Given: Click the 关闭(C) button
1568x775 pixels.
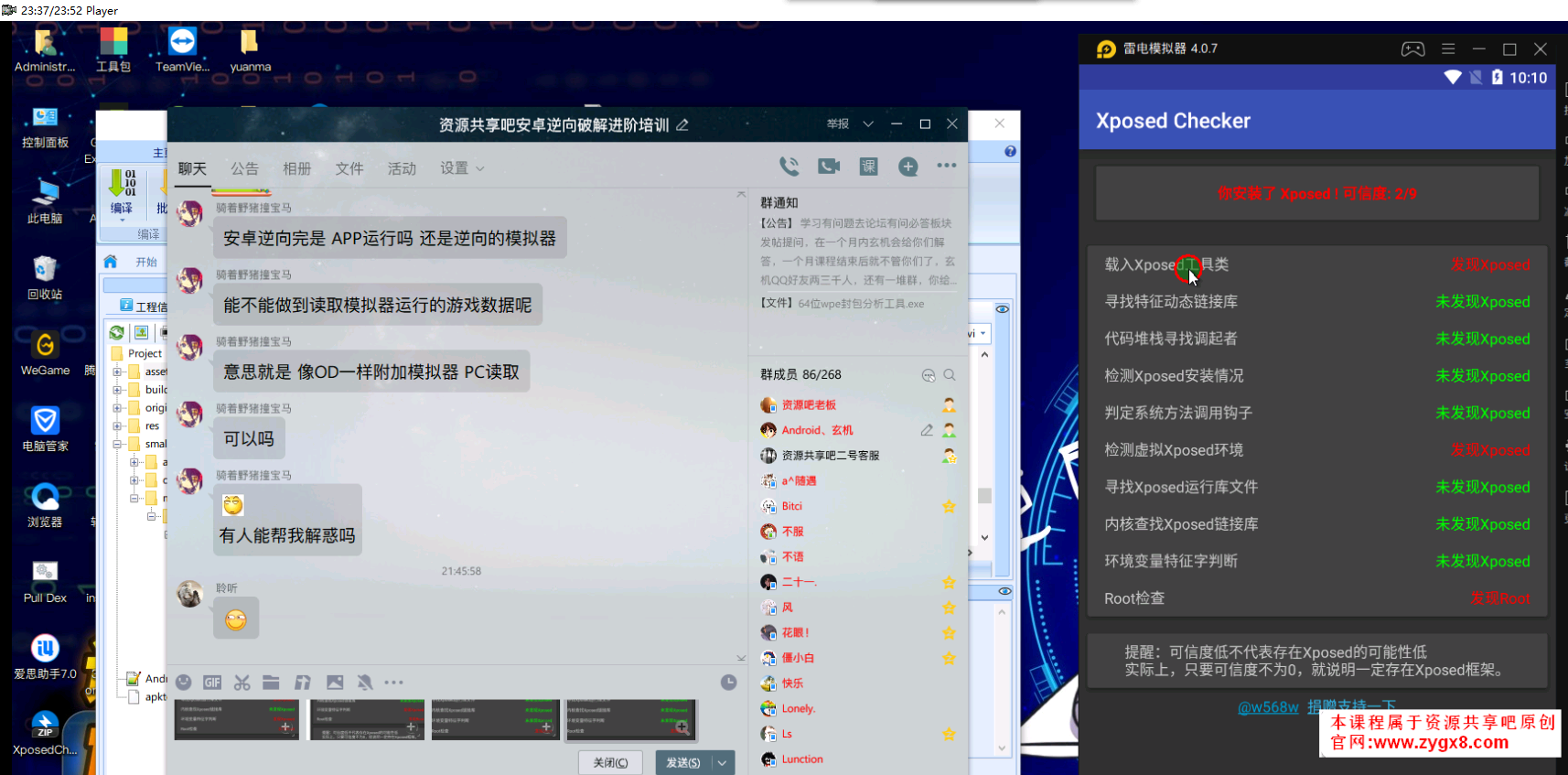Looking at the screenshot, I should [x=610, y=763].
